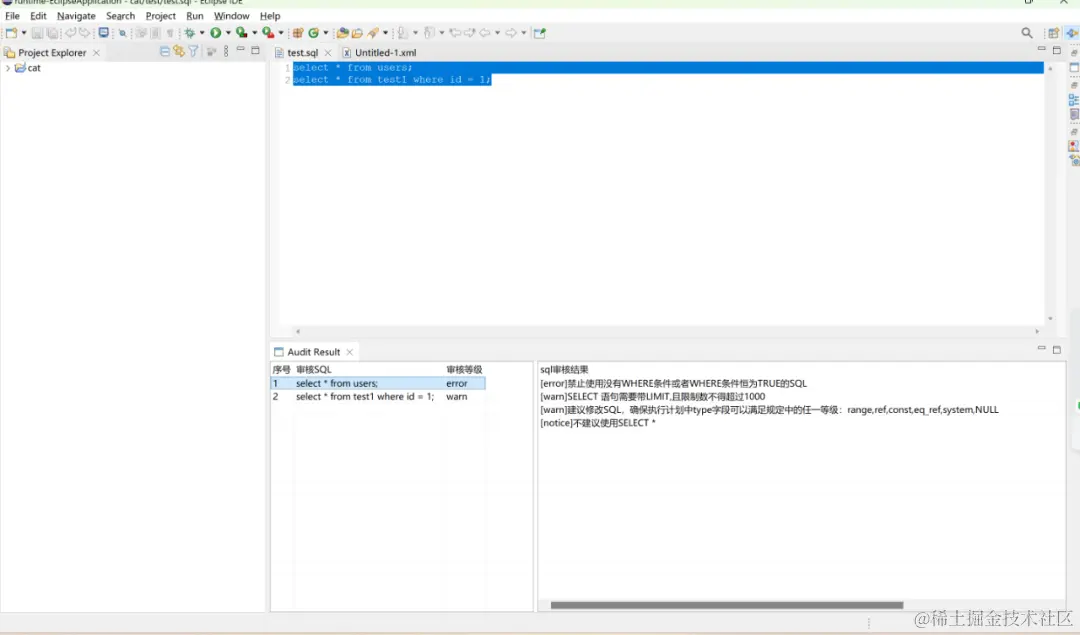Maximize the Audit Result panel
Screen dimensions: 1080x635
coord(1057,350)
